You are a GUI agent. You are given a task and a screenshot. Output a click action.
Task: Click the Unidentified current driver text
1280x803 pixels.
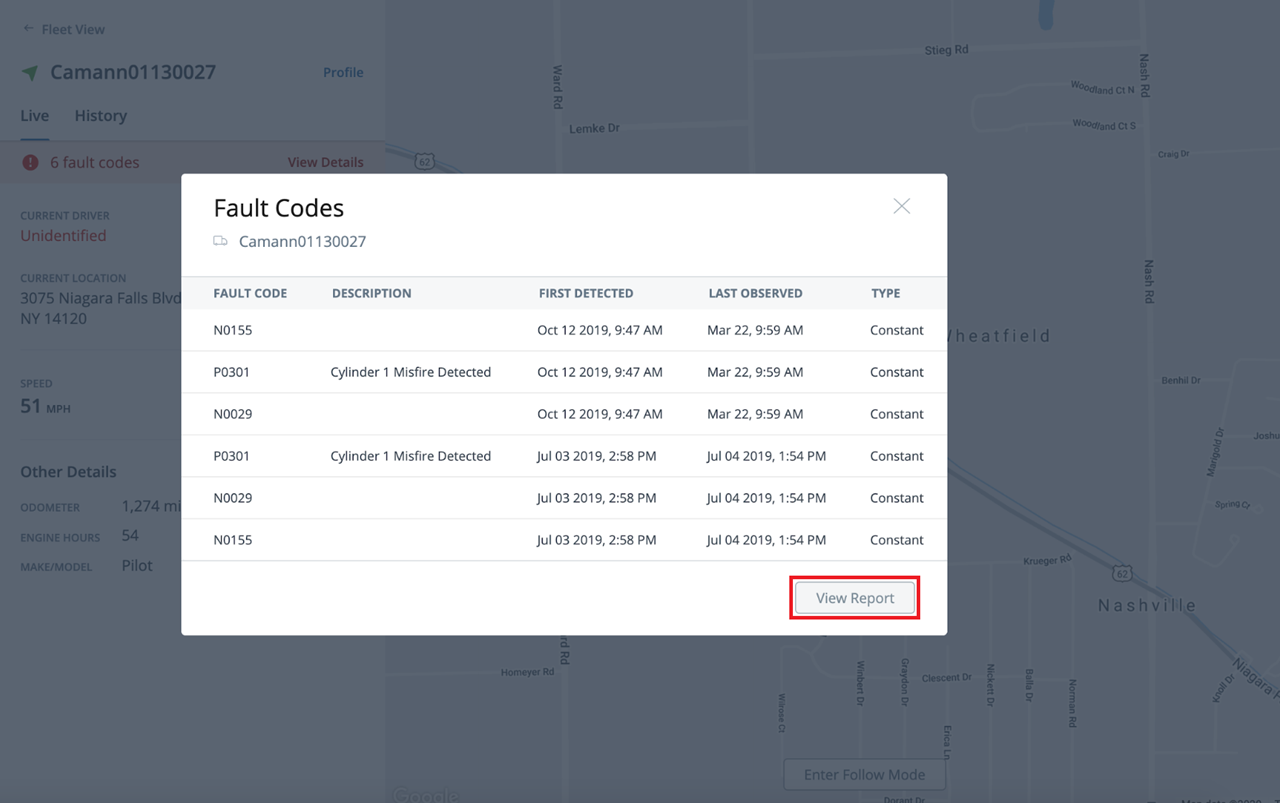(63, 236)
